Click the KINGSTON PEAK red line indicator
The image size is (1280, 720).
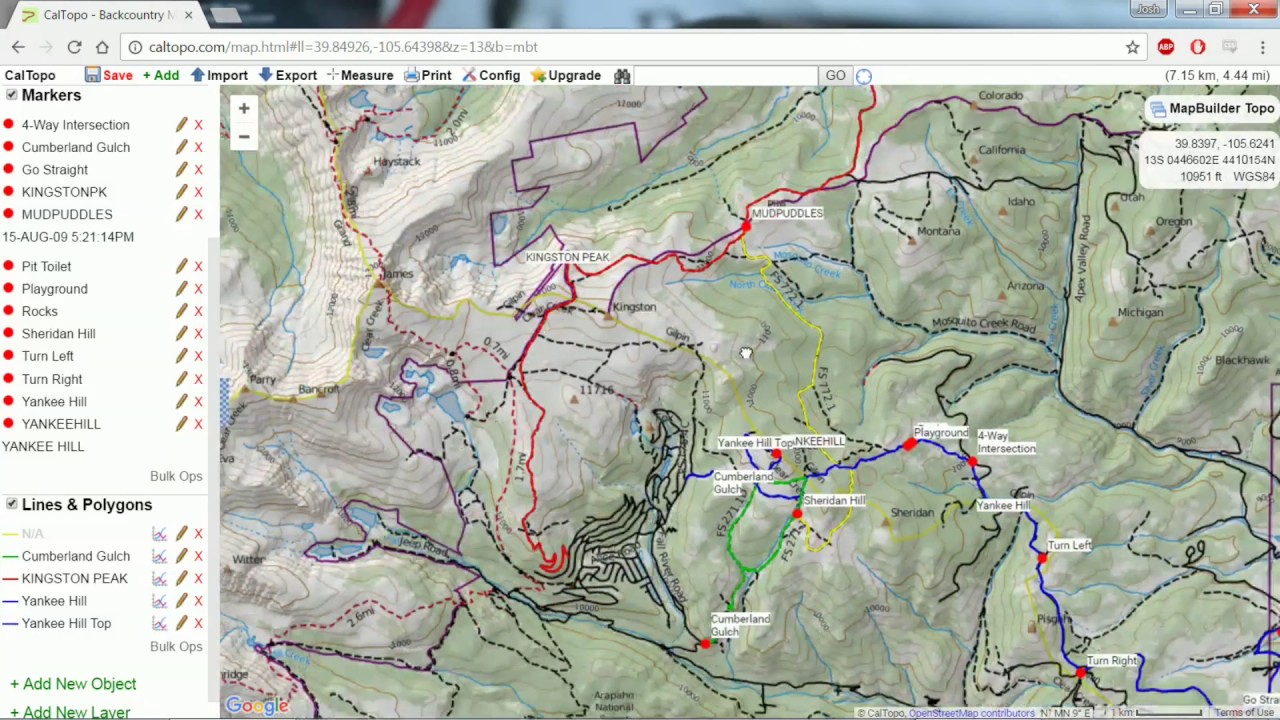click(x=10, y=578)
